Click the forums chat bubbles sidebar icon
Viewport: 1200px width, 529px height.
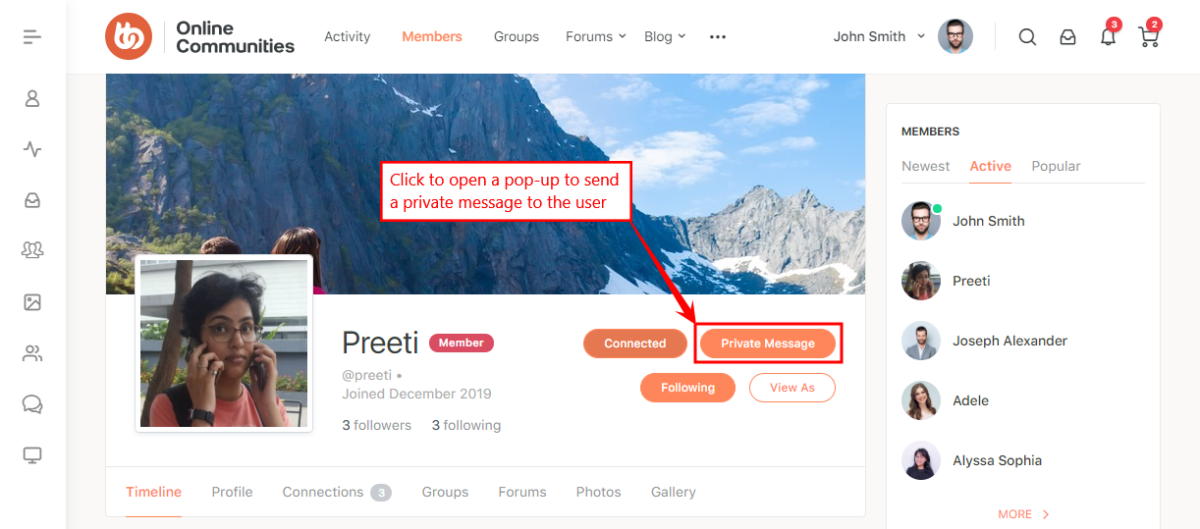pyautogui.click(x=32, y=404)
